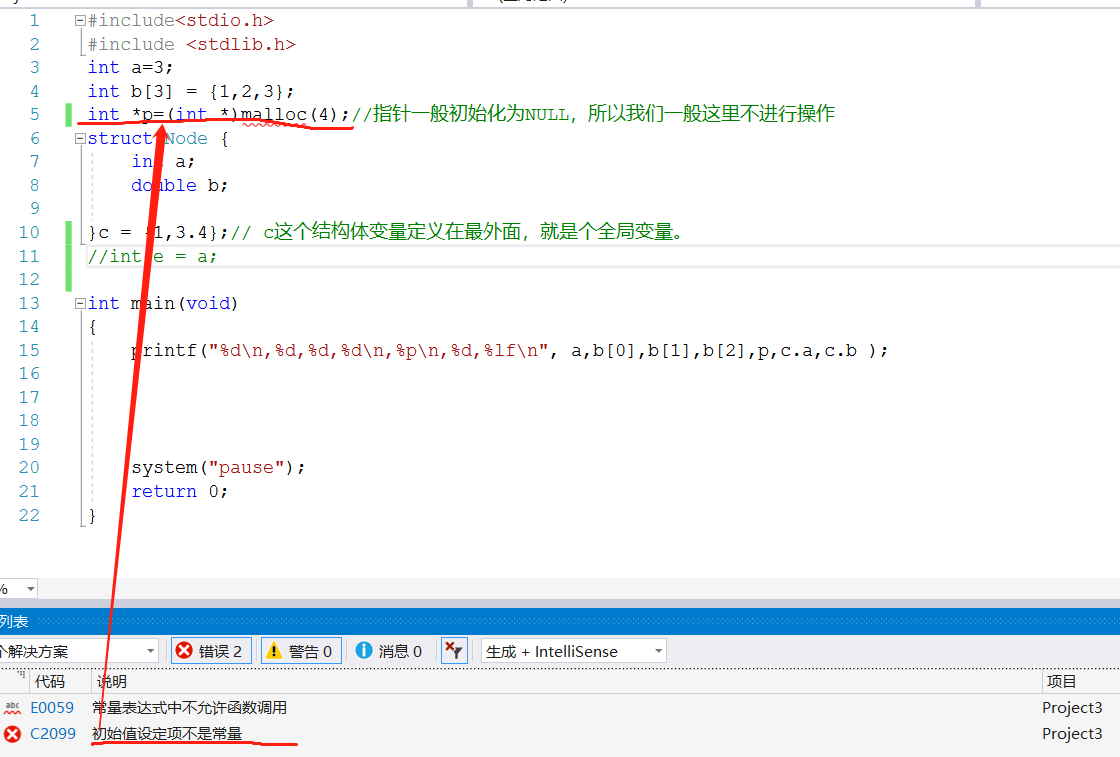Viewport: 1120px width, 757px height.
Task: Click system("pause") on line 20
Action: 219,468
